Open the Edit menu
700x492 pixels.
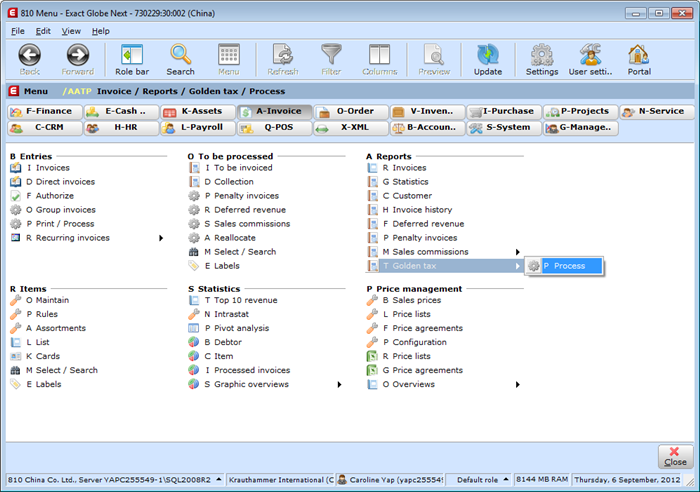click(43, 31)
